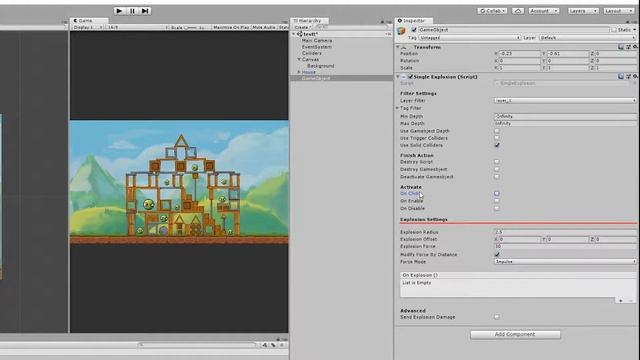This screenshot has height=360, width=640.
Task: Toggle the Single Explosion script enabled checkbox
Action: [411, 77]
